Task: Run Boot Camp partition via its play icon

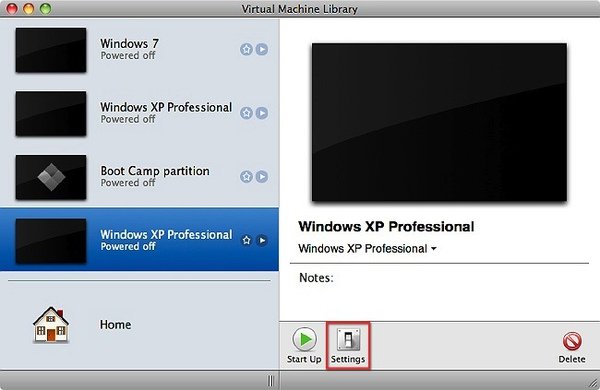Action: (x=262, y=176)
